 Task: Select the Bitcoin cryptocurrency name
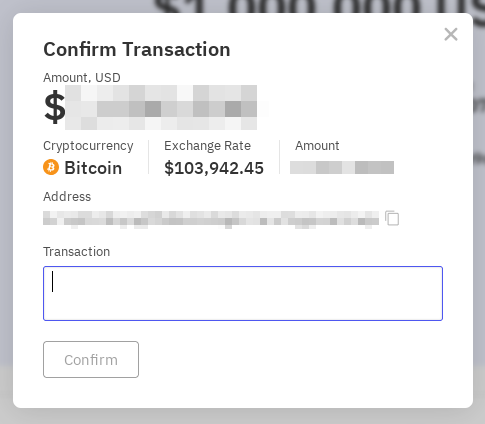(x=93, y=168)
